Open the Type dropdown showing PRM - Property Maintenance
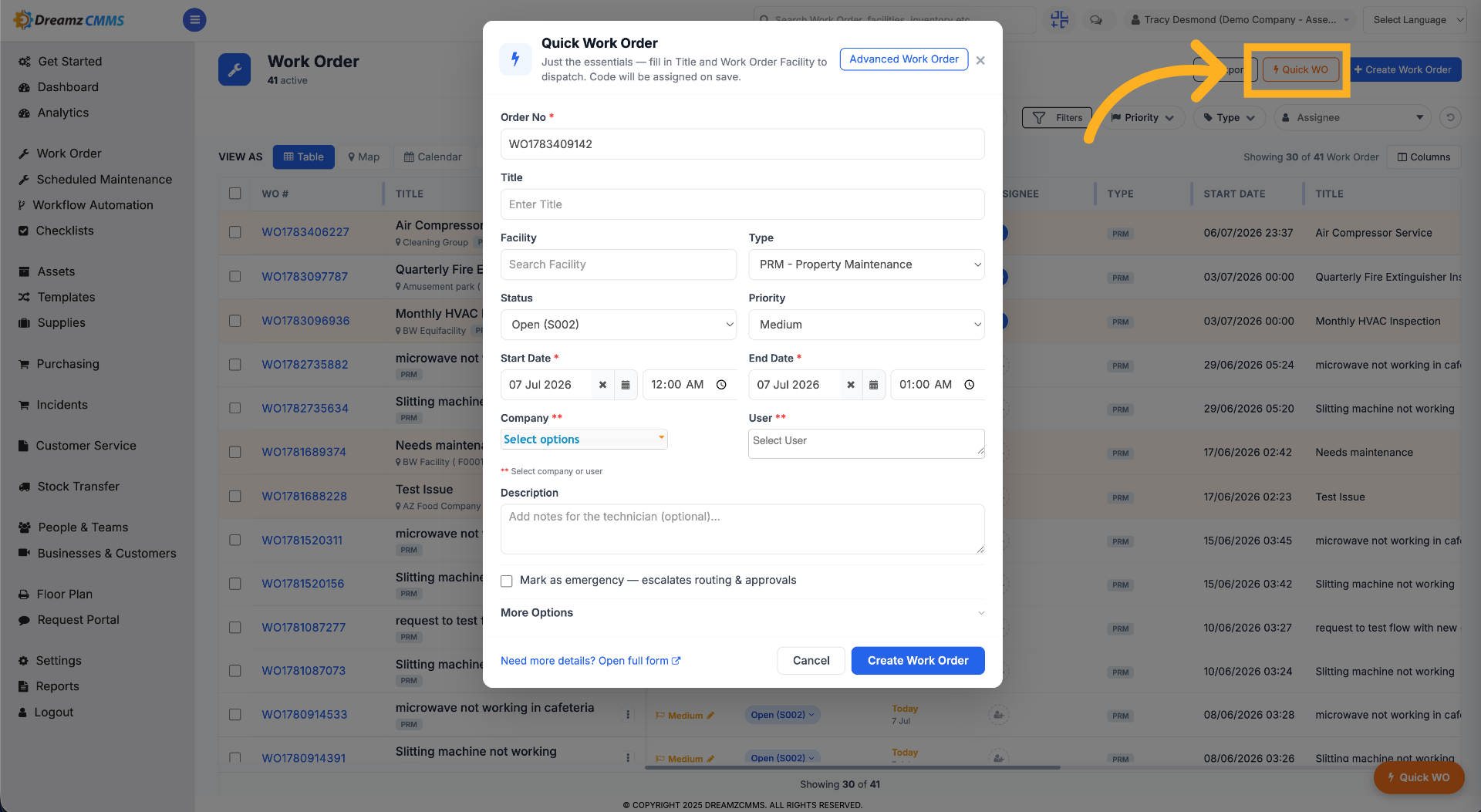1481x812 pixels. 866,264
